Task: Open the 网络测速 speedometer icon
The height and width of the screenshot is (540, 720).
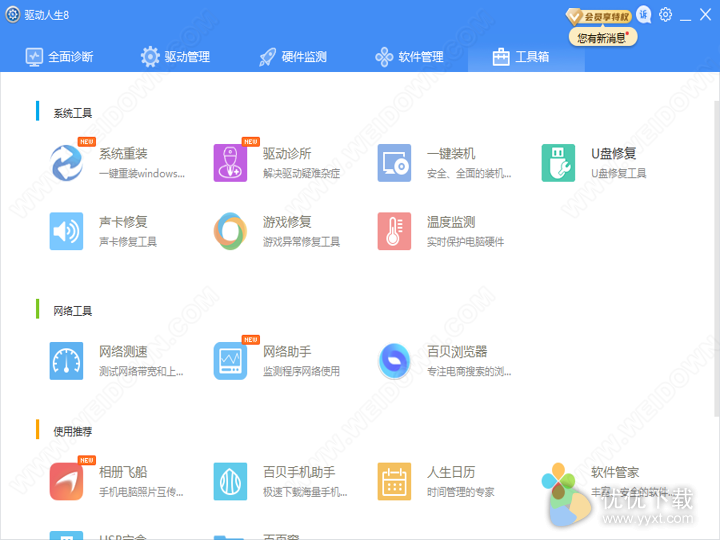Action: [67, 361]
